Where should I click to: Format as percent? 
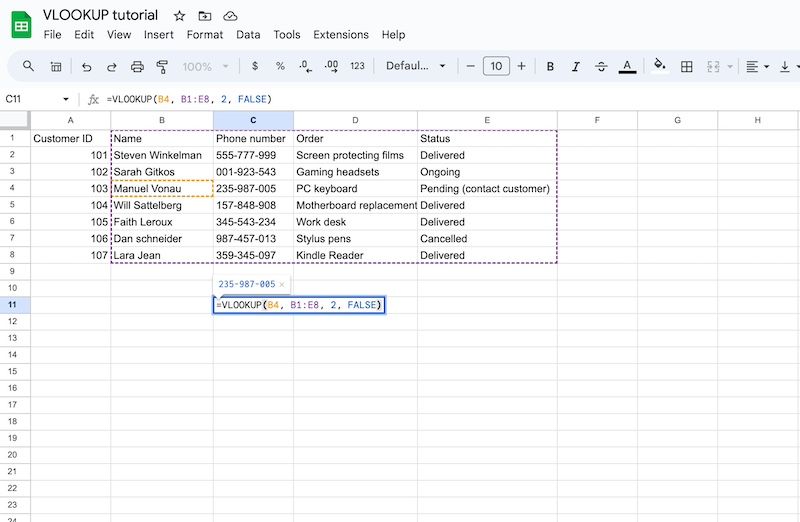pos(280,66)
